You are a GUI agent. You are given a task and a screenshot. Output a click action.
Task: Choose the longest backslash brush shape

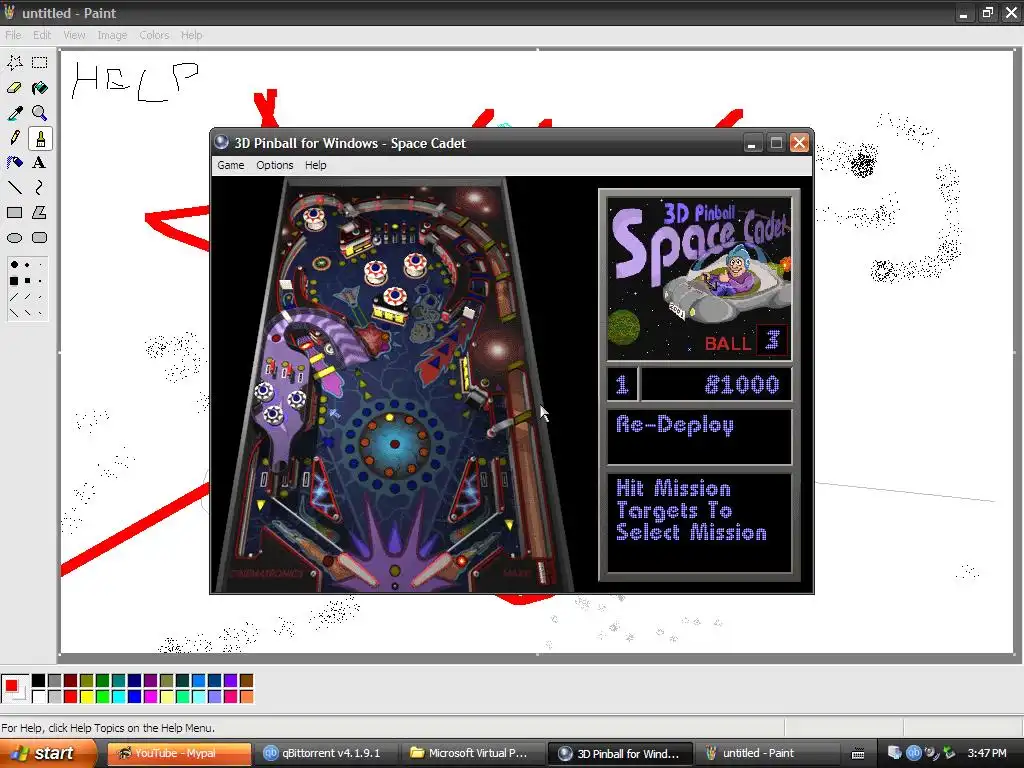[x=14, y=313]
